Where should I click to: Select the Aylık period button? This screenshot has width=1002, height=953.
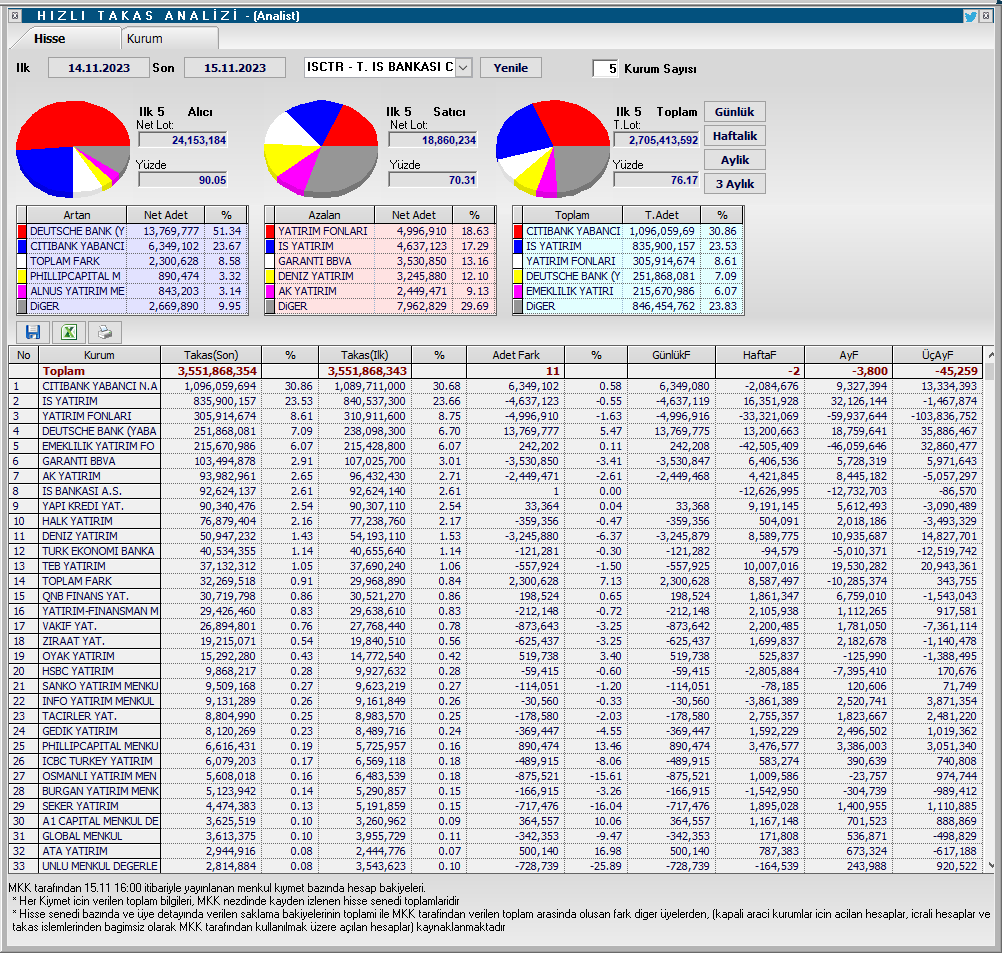pyautogui.click(x=734, y=160)
